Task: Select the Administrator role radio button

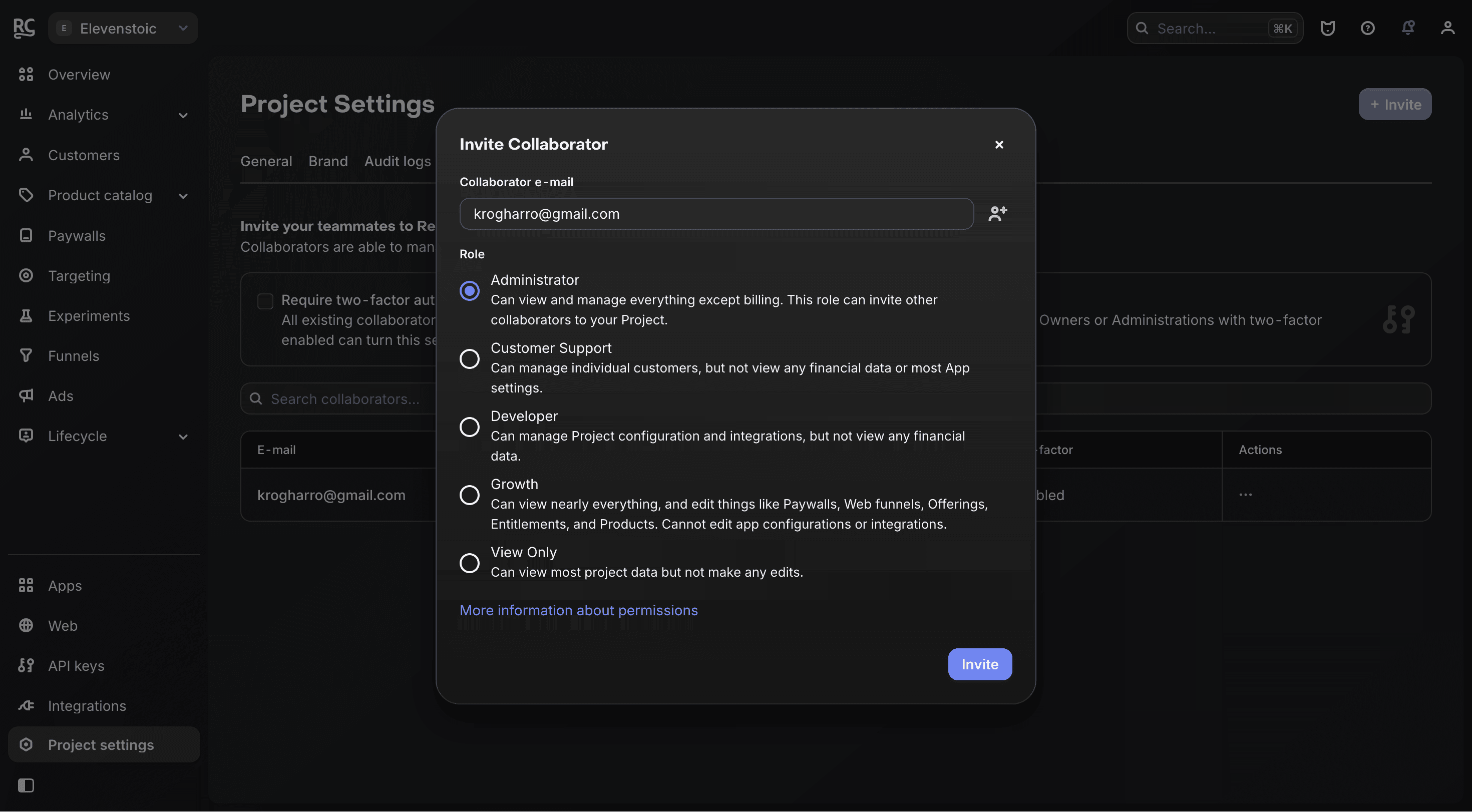Action: point(470,291)
